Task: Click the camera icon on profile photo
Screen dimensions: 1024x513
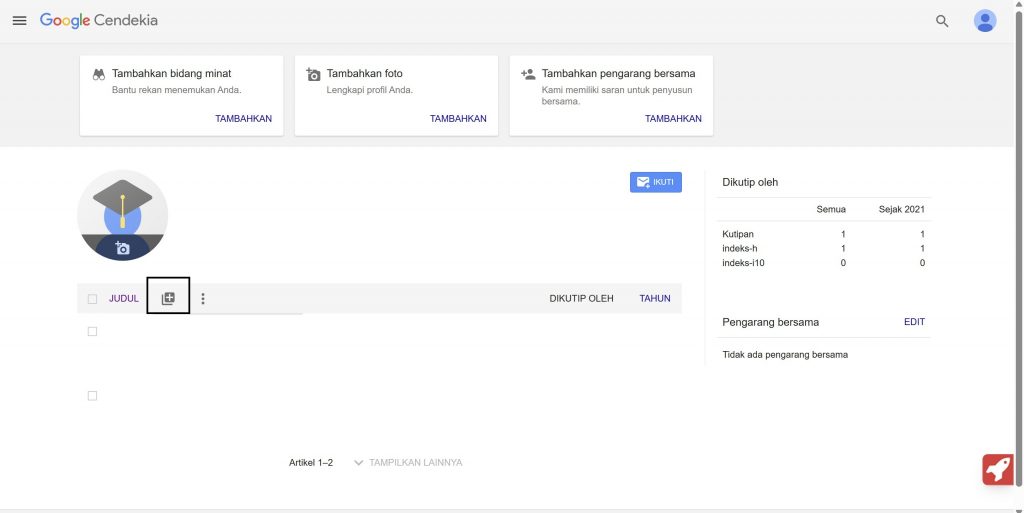Action: [x=122, y=248]
